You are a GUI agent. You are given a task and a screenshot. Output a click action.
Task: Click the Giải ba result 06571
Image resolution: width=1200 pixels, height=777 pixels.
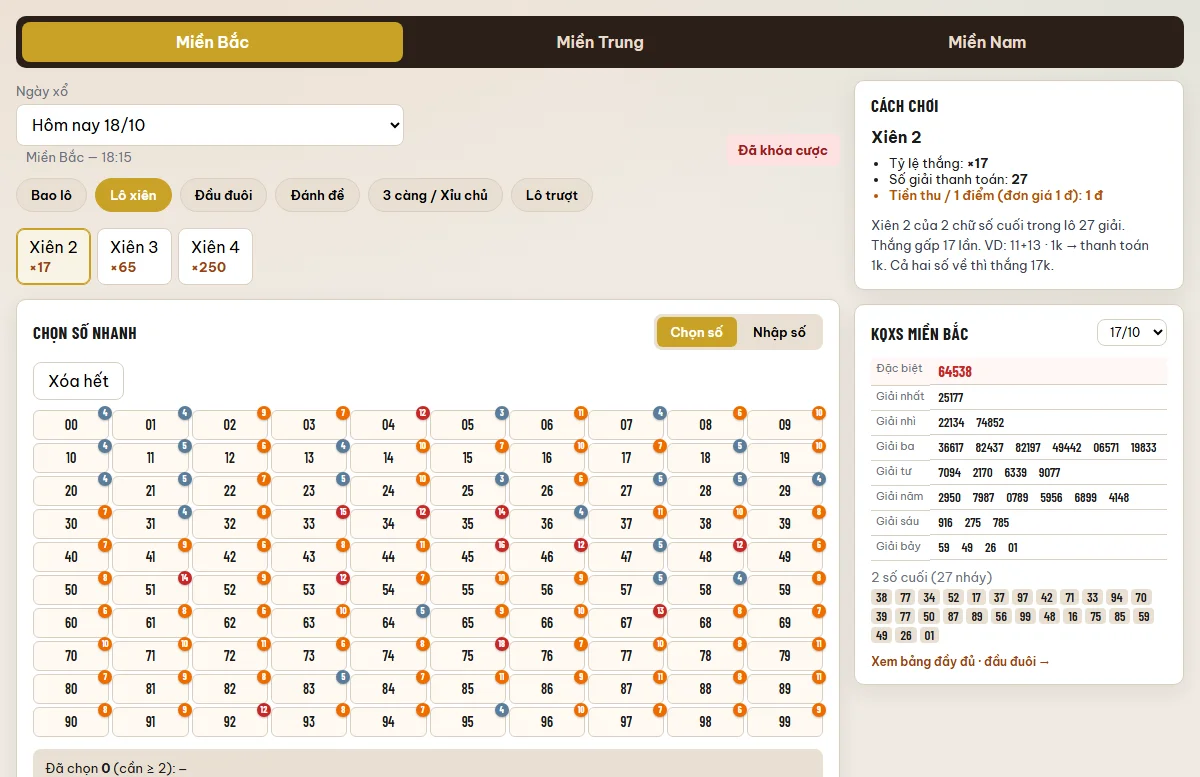(x=1106, y=448)
